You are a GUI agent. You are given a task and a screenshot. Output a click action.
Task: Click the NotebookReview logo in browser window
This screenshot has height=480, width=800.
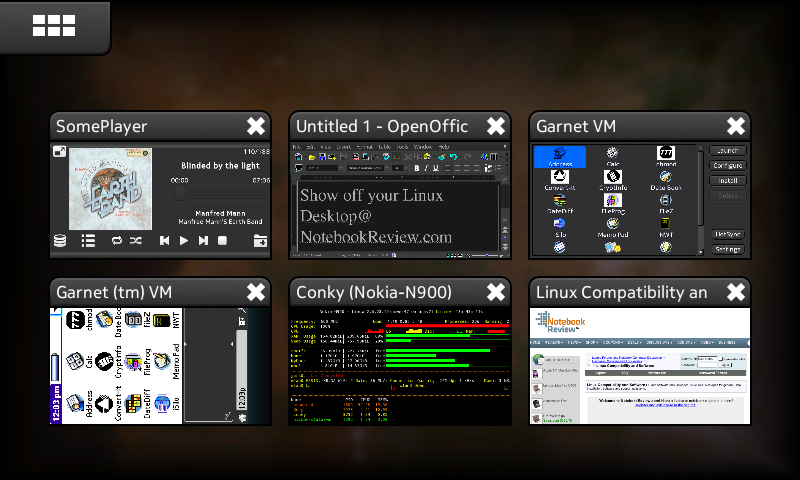[x=560, y=322]
